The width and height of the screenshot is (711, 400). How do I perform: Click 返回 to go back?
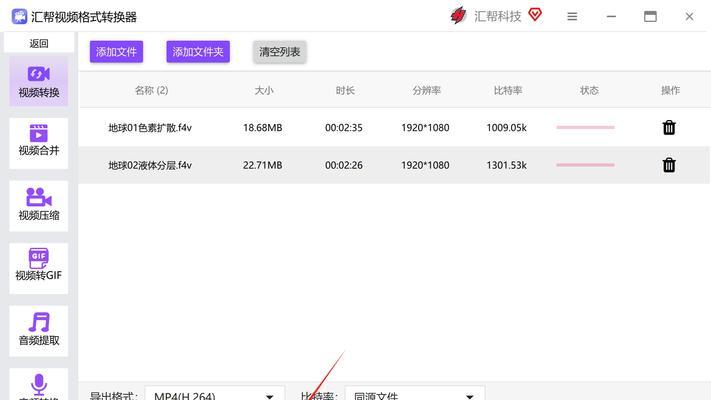[39, 43]
